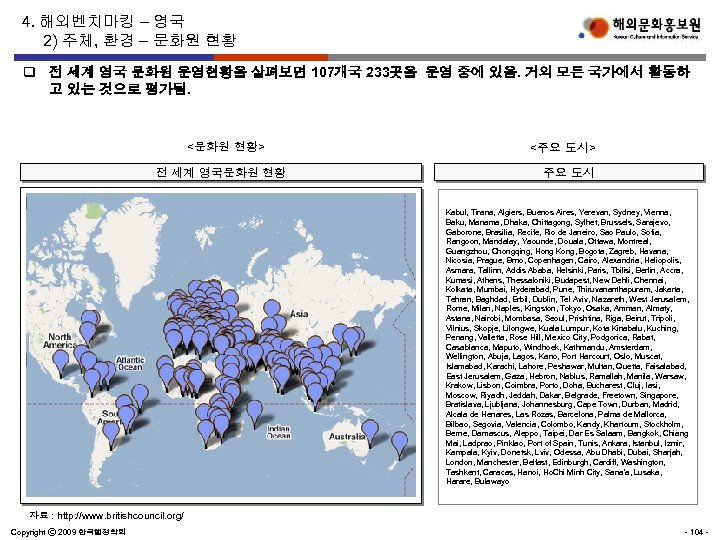This screenshot has width=720, height=540.
Task: Click the '<문화원 현황>' caption
Action: (x=226, y=146)
